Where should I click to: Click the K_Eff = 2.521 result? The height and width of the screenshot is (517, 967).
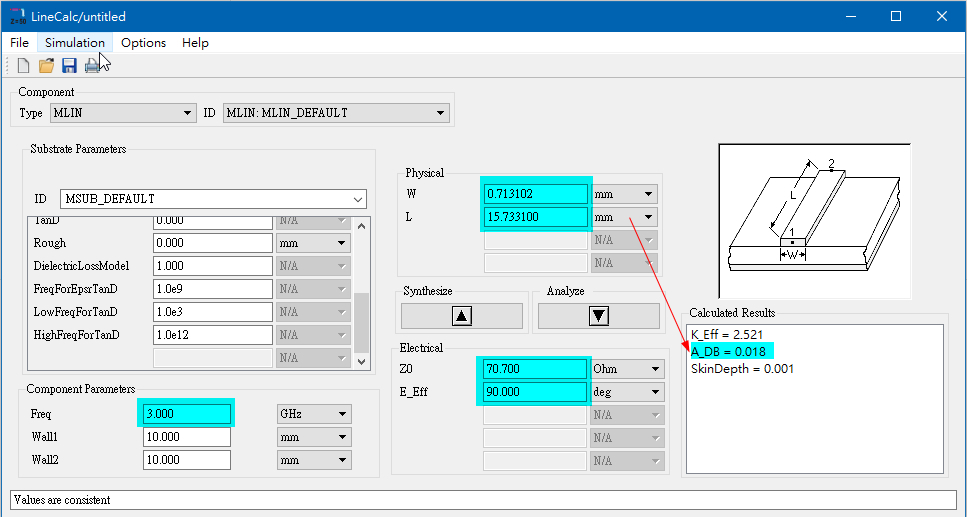(x=727, y=334)
